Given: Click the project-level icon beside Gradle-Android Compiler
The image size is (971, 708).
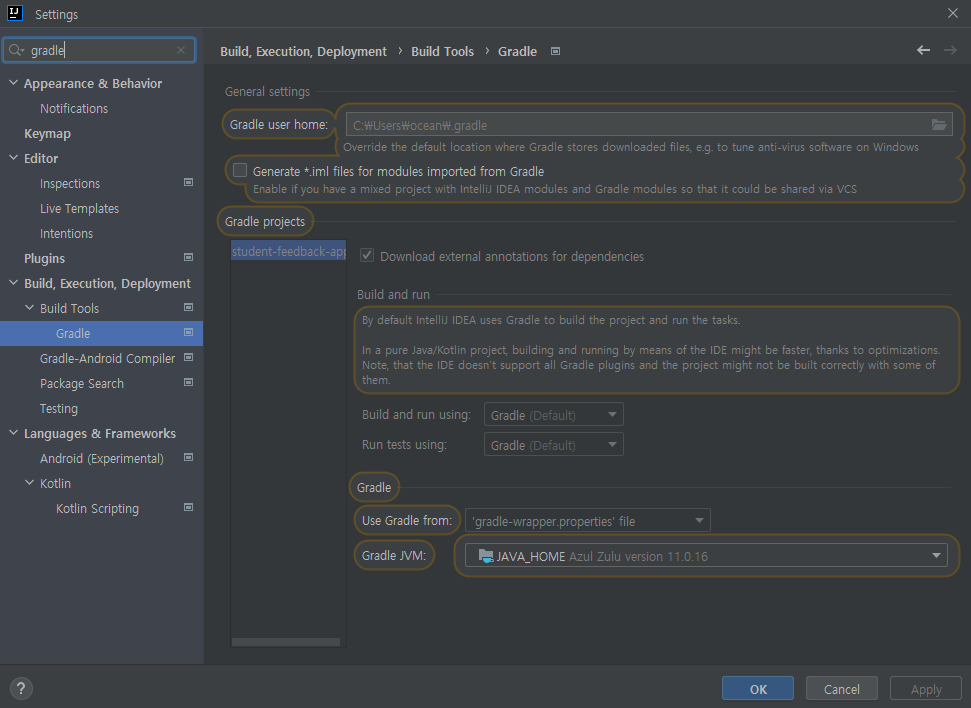Looking at the screenshot, I should click(189, 357).
